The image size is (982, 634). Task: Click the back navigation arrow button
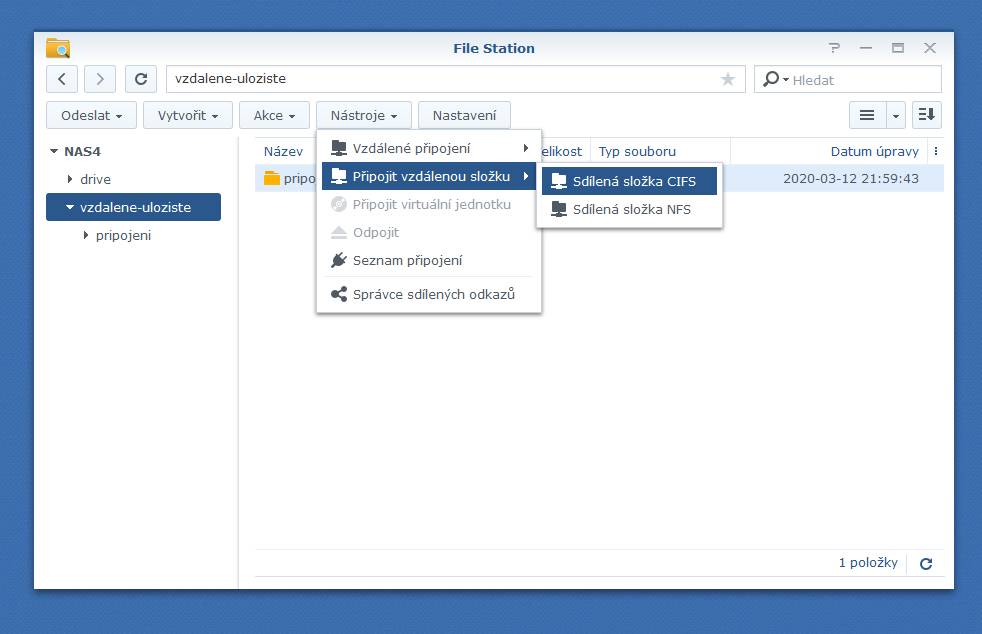coord(62,79)
